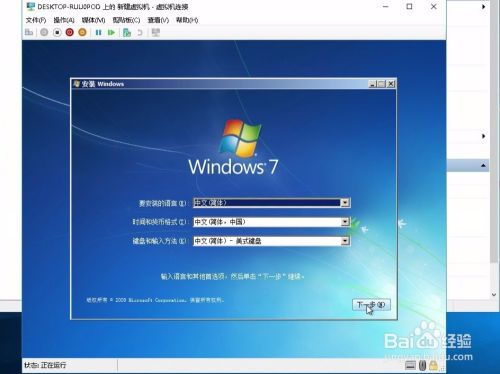Close the 安装 Windows setup dialog

(x=391, y=84)
